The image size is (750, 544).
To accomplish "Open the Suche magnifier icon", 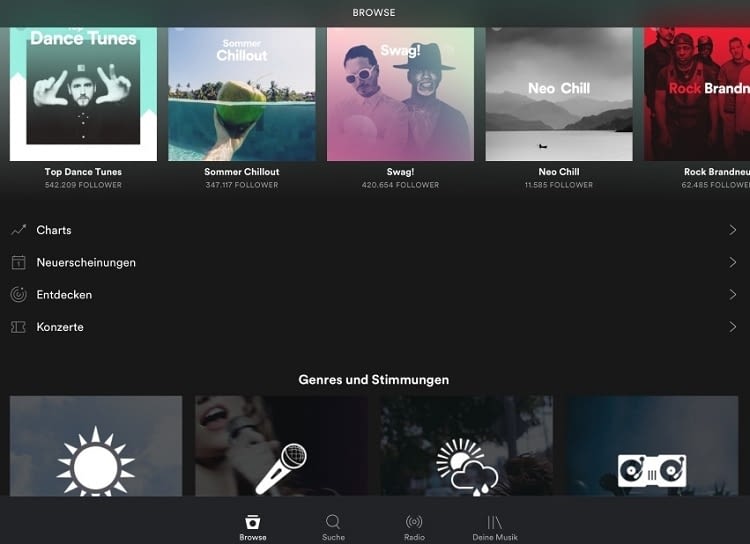I will pyautogui.click(x=333, y=522).
